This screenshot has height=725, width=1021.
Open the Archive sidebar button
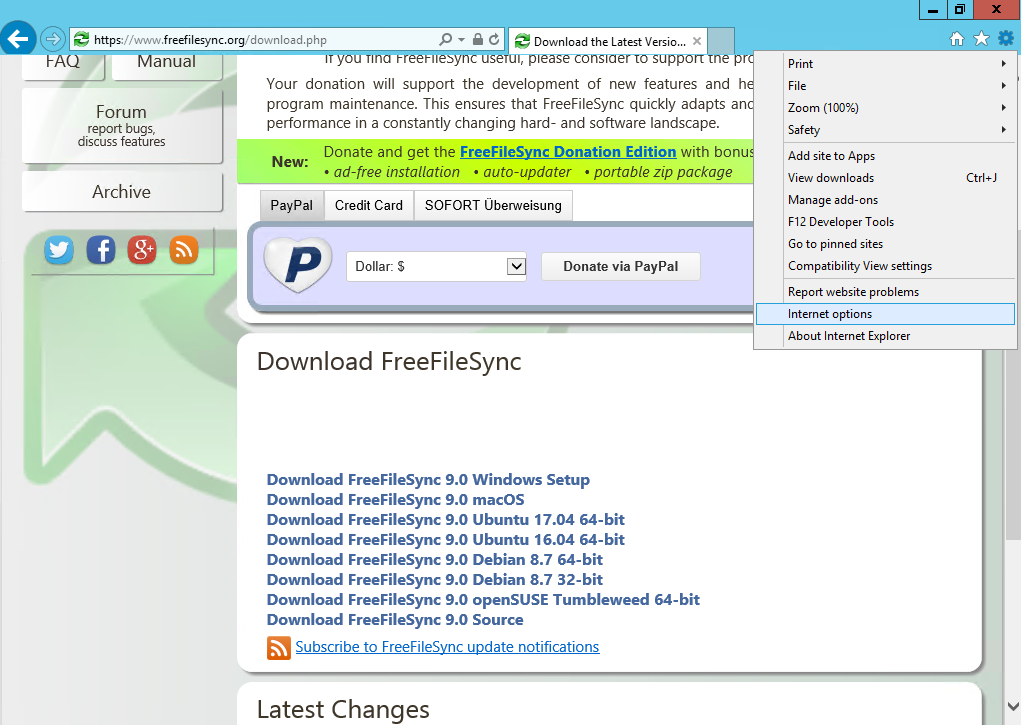(x=122, y=192)
